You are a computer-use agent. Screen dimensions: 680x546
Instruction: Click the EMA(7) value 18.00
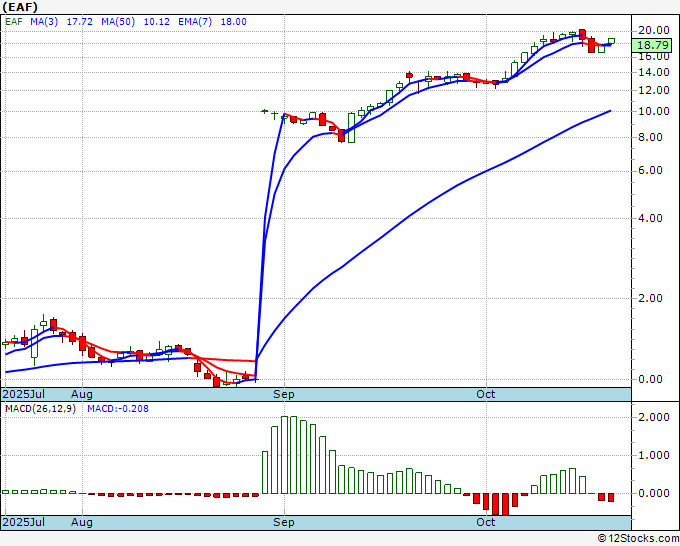(233, 22)
